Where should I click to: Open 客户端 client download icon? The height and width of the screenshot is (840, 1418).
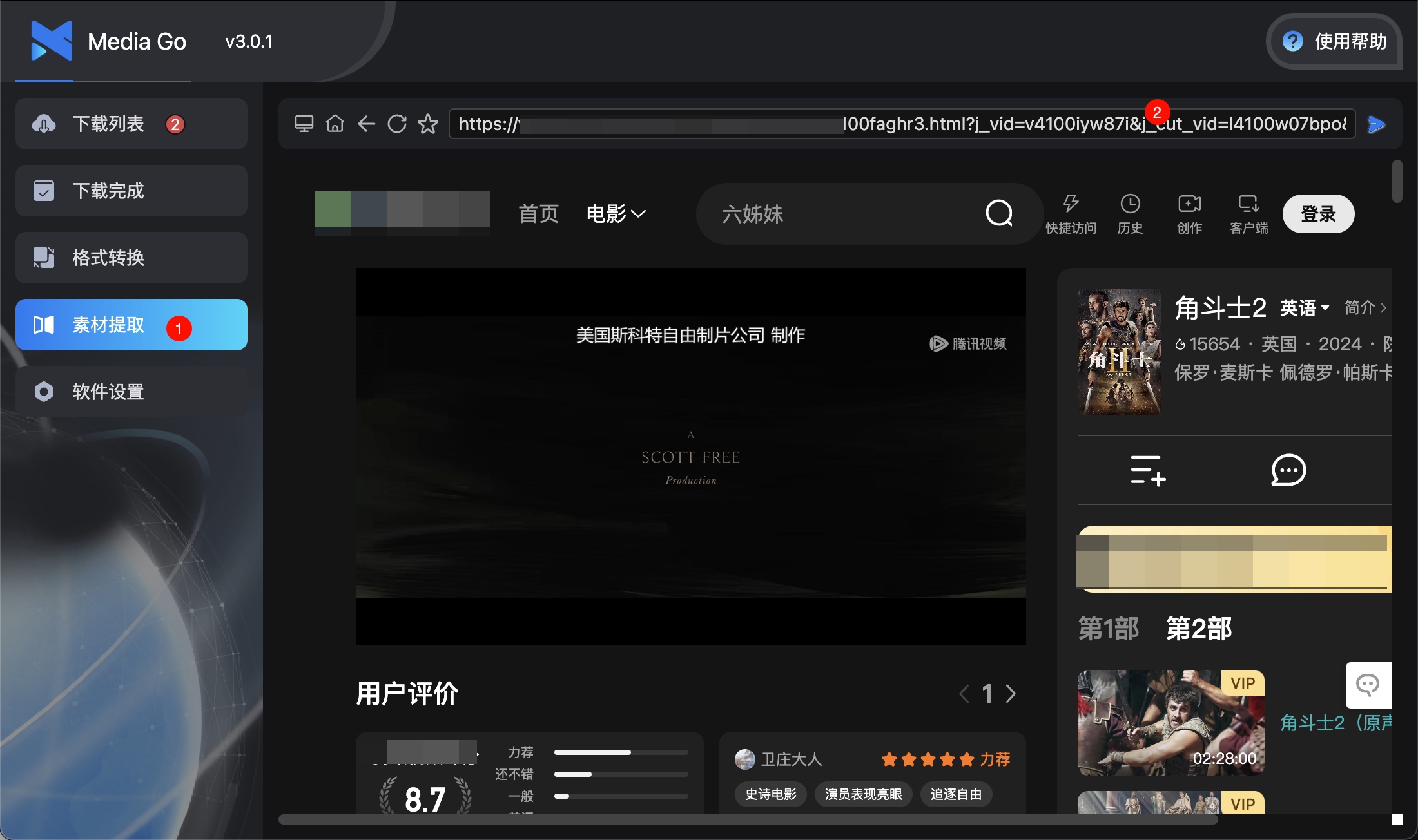coord(1248,213)
